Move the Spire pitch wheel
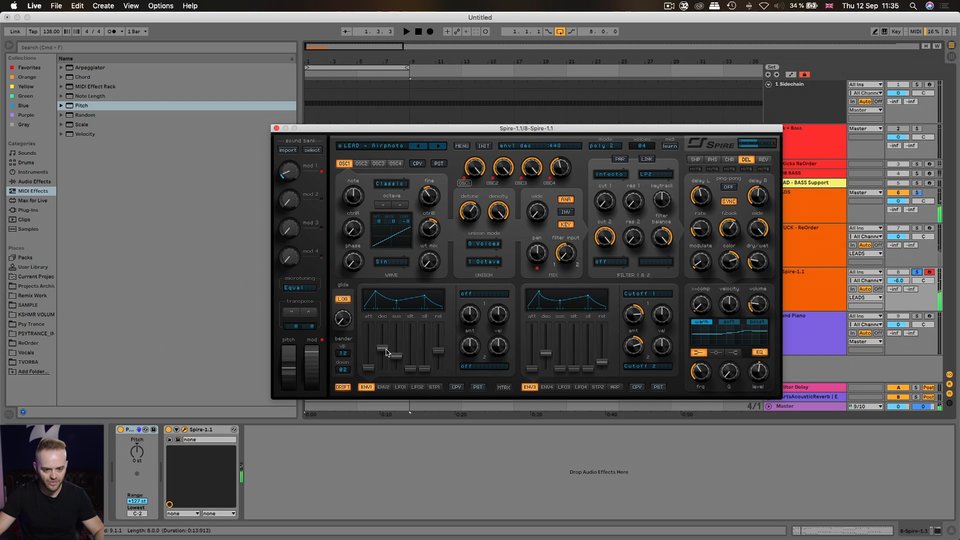 (288, 366)
